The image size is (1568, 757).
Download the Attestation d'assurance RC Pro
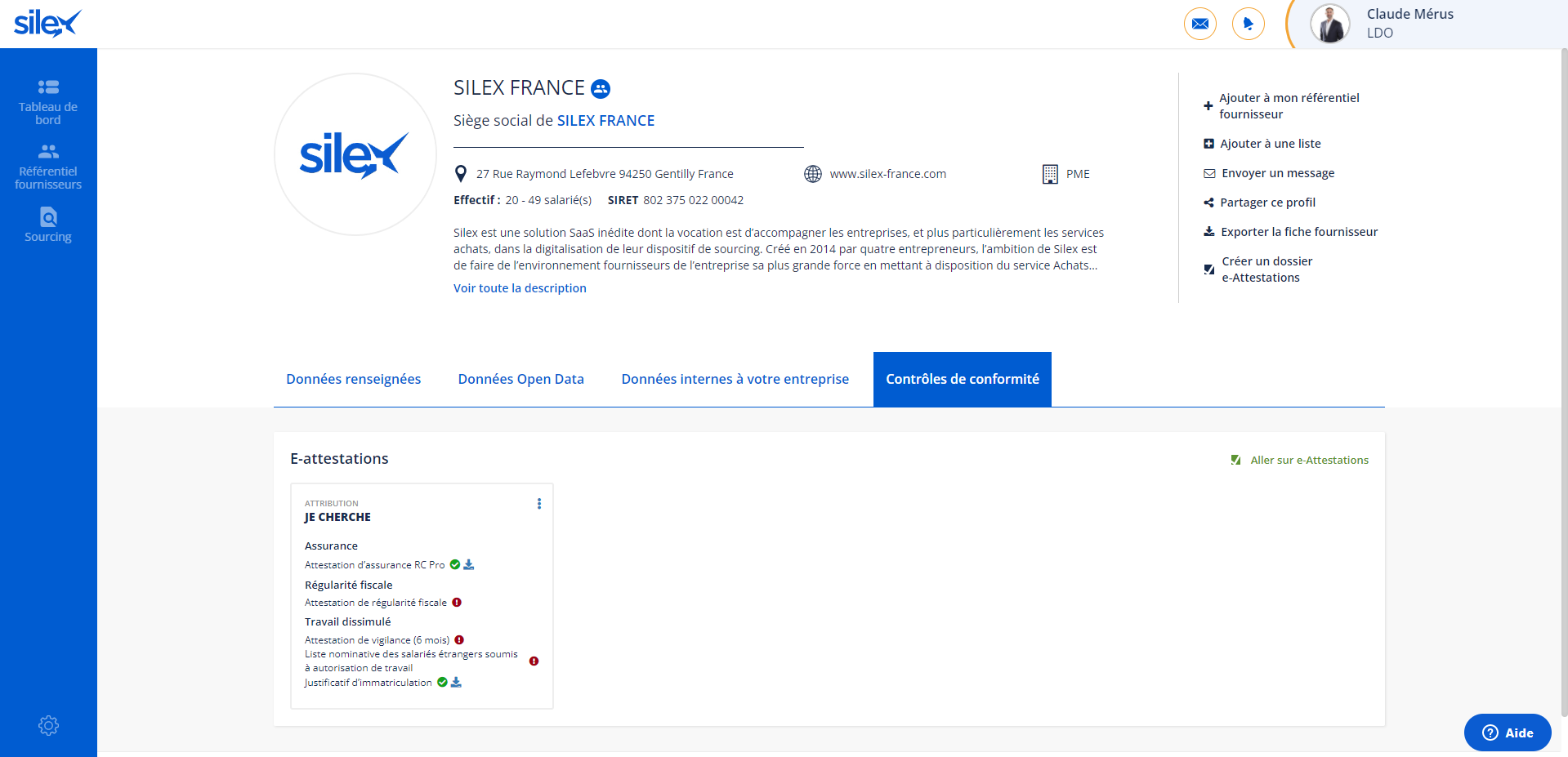pyautogui.click(x=469, y=564)
